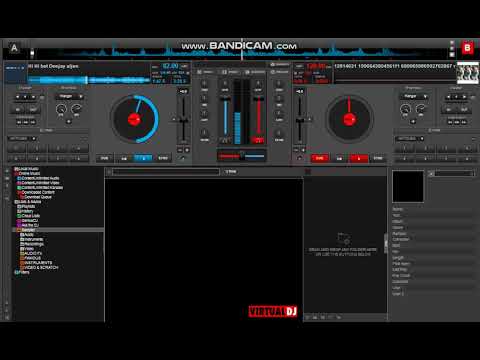Click the deck A pitch slider

pyautogui.click(x=183, y=120)
